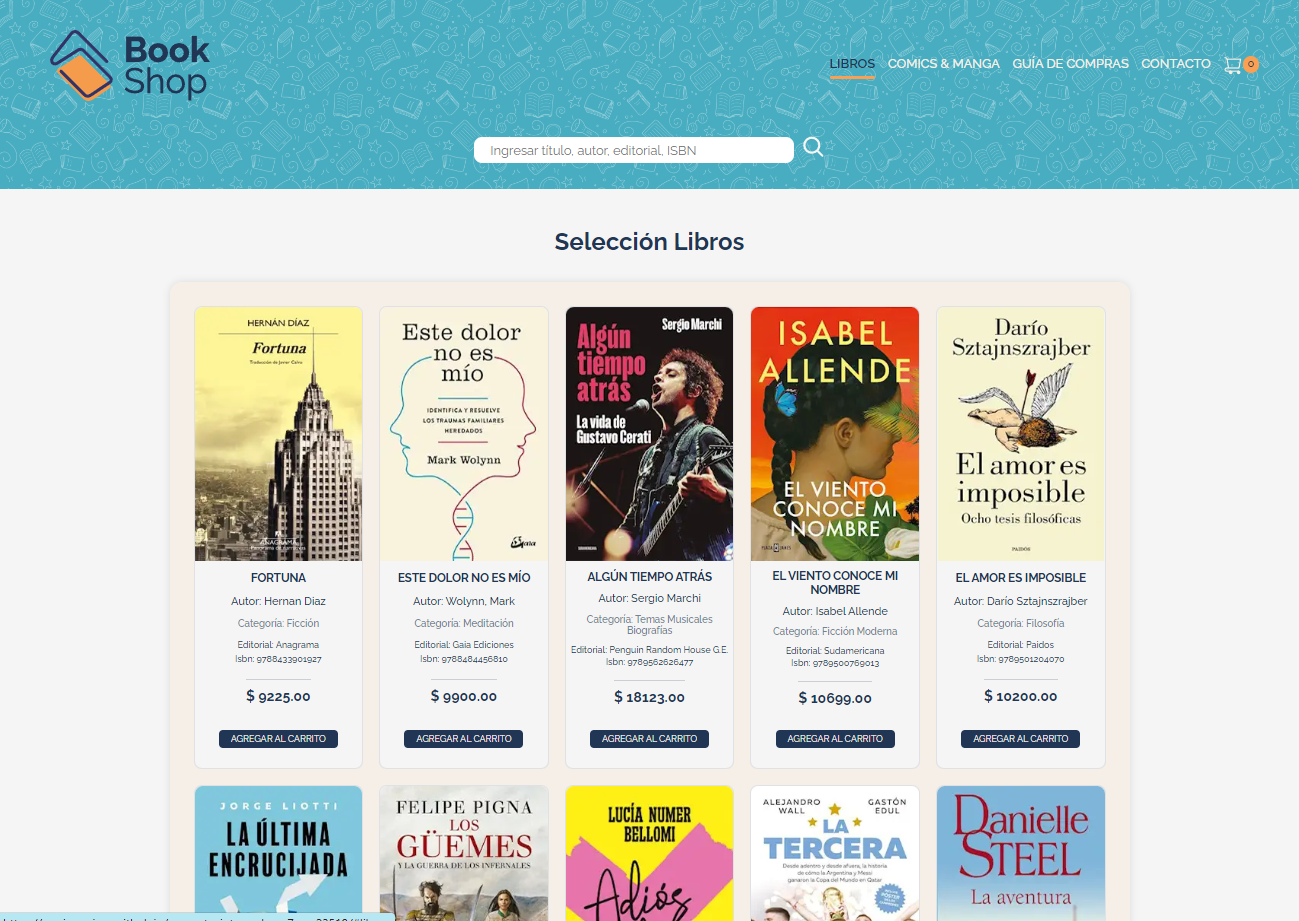This screenshot has width=1299, height=921.
Task: Add Algún tiempo atrás to cart
Action: click(649, 739)
